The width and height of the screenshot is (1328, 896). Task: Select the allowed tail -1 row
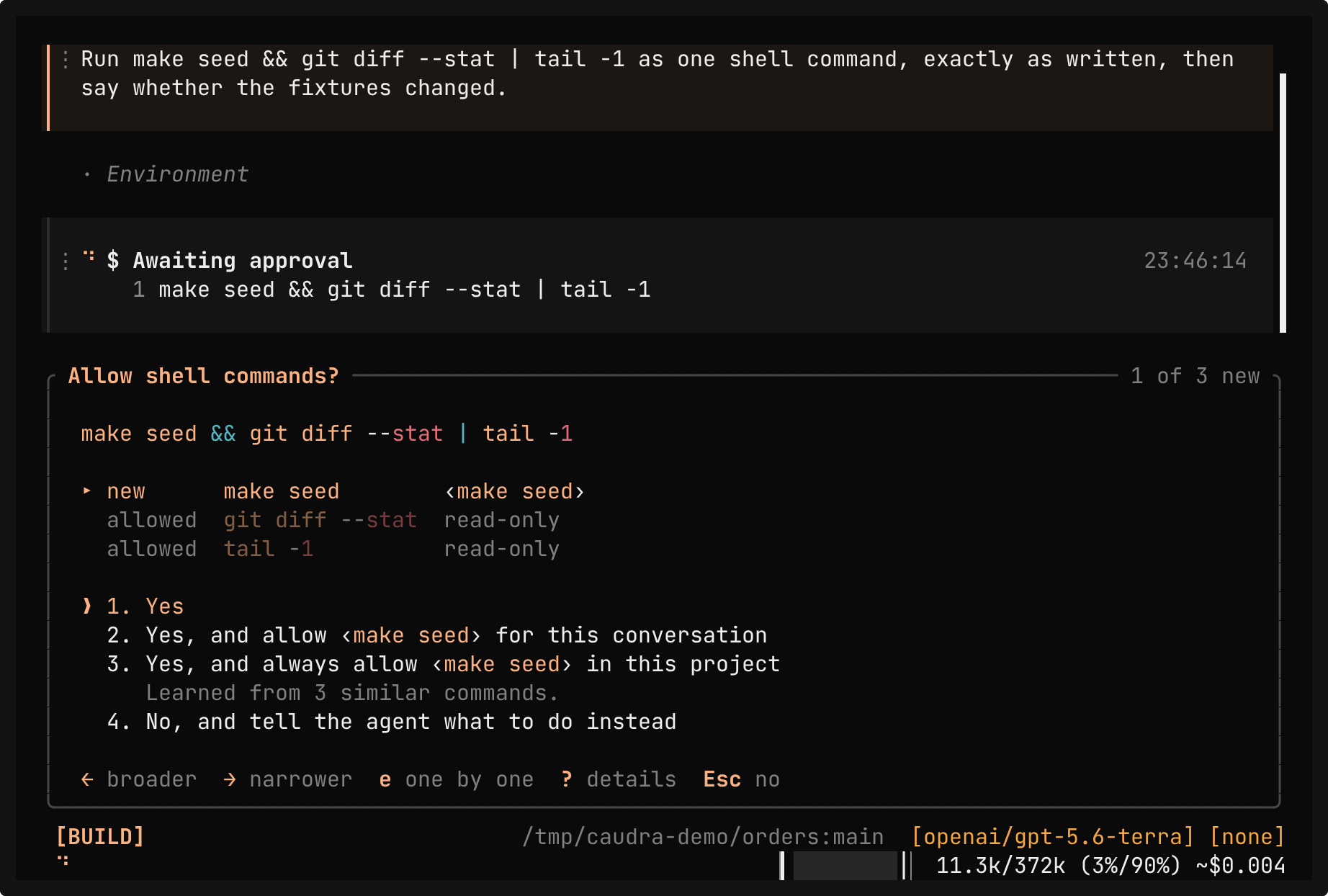click(x=333, y=549)
